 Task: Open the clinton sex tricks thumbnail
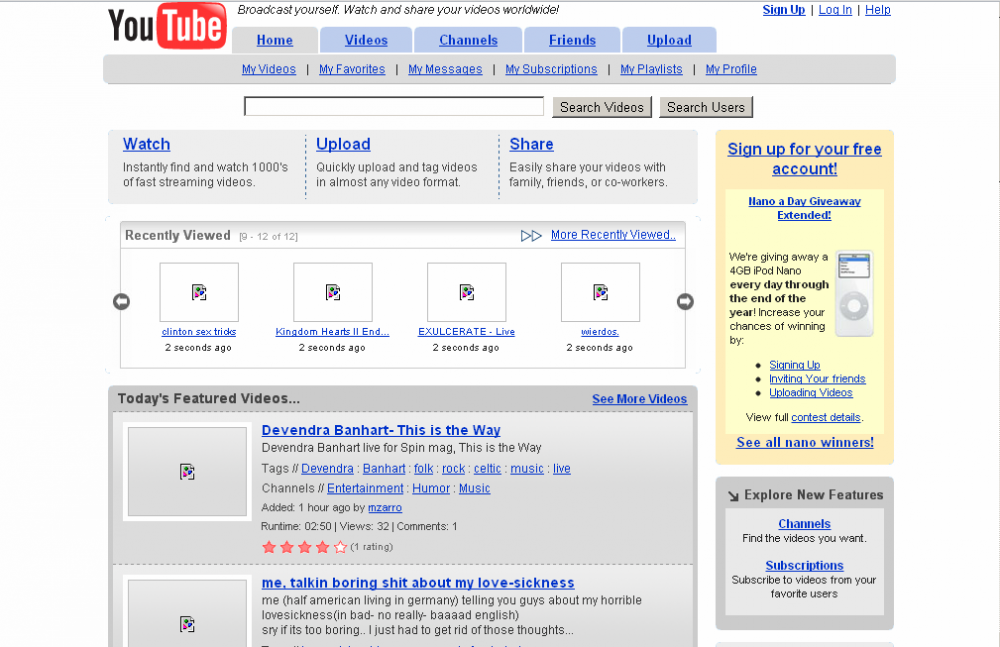[199, 292]
